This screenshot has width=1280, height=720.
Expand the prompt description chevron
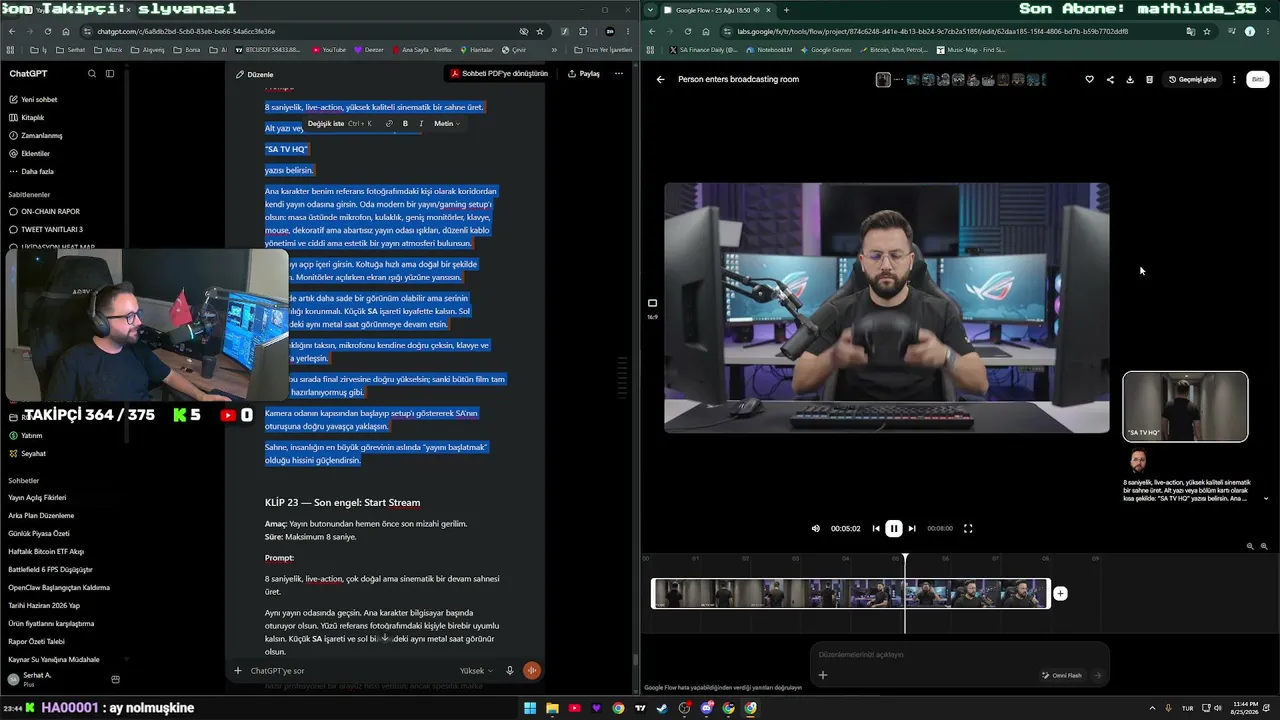[1266, 498]
